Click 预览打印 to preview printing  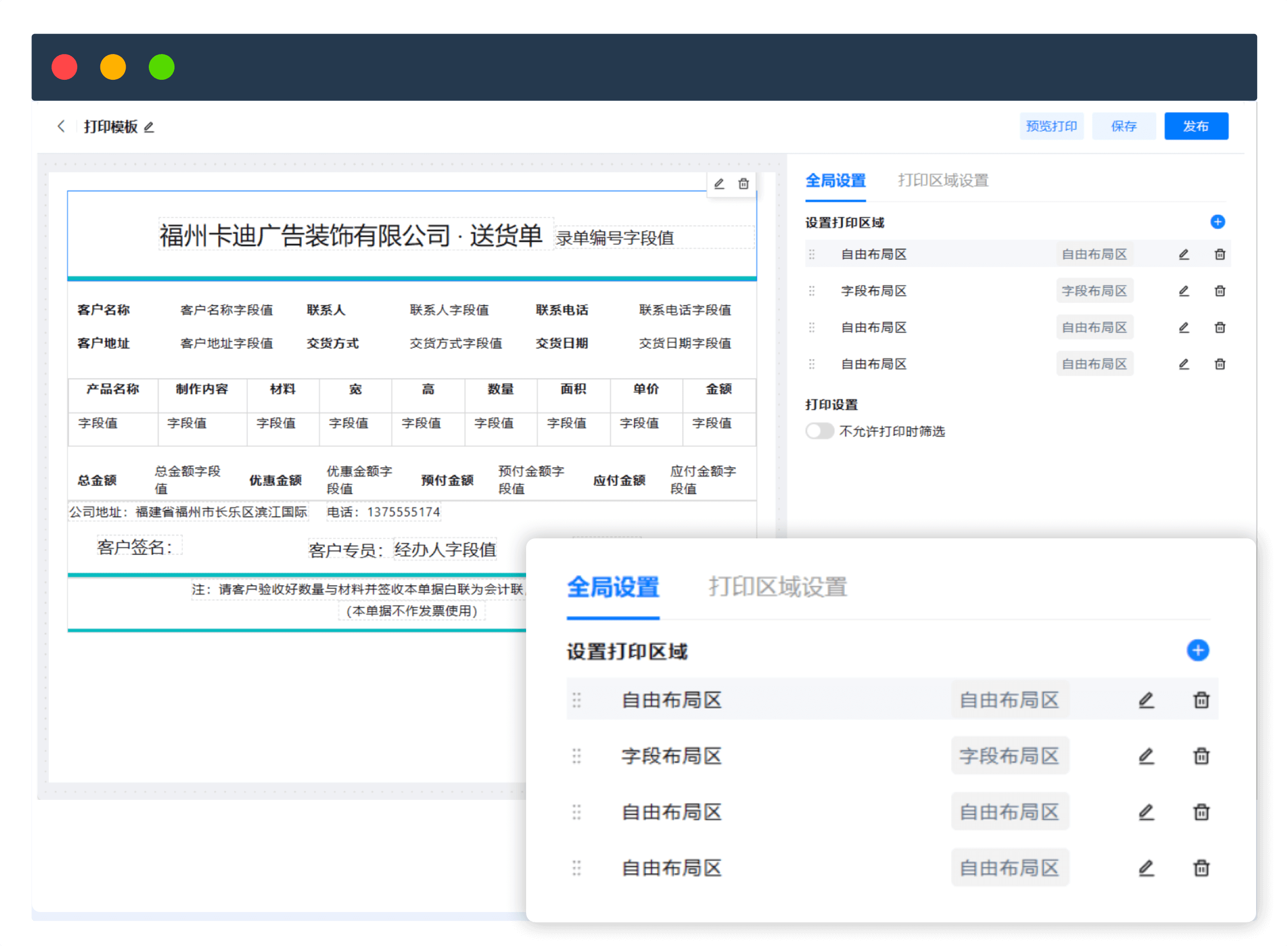click(x=1052, y=126)
